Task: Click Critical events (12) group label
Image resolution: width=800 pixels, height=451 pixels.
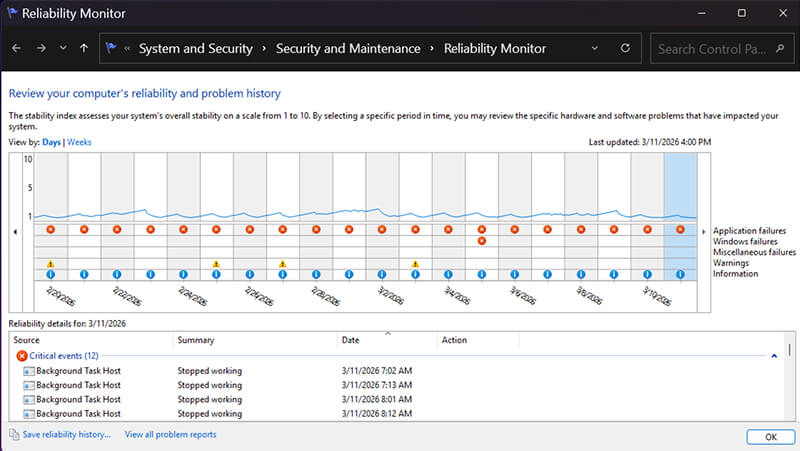Action: [64, 356]
